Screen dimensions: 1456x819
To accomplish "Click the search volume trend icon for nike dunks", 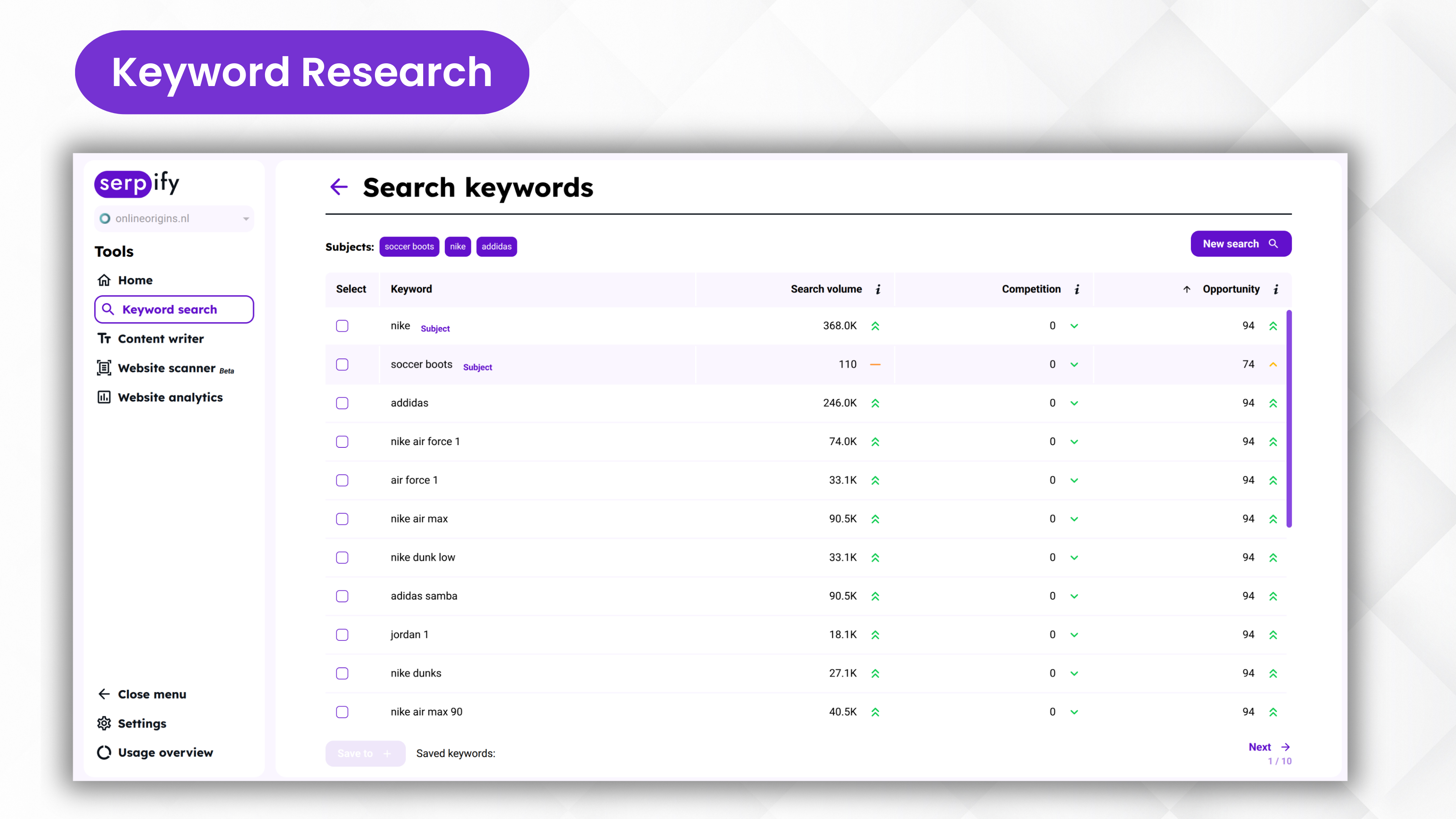I will click(x=875, y=674).
